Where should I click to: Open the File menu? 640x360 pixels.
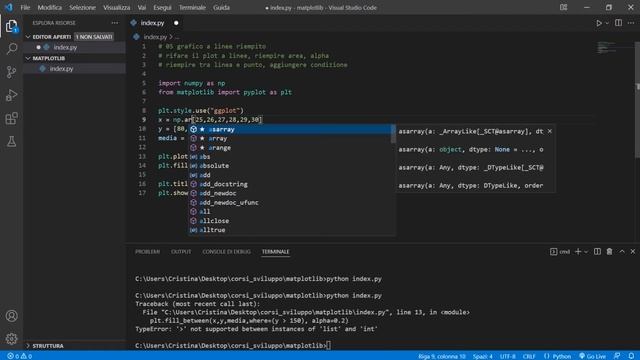(25, 7)
